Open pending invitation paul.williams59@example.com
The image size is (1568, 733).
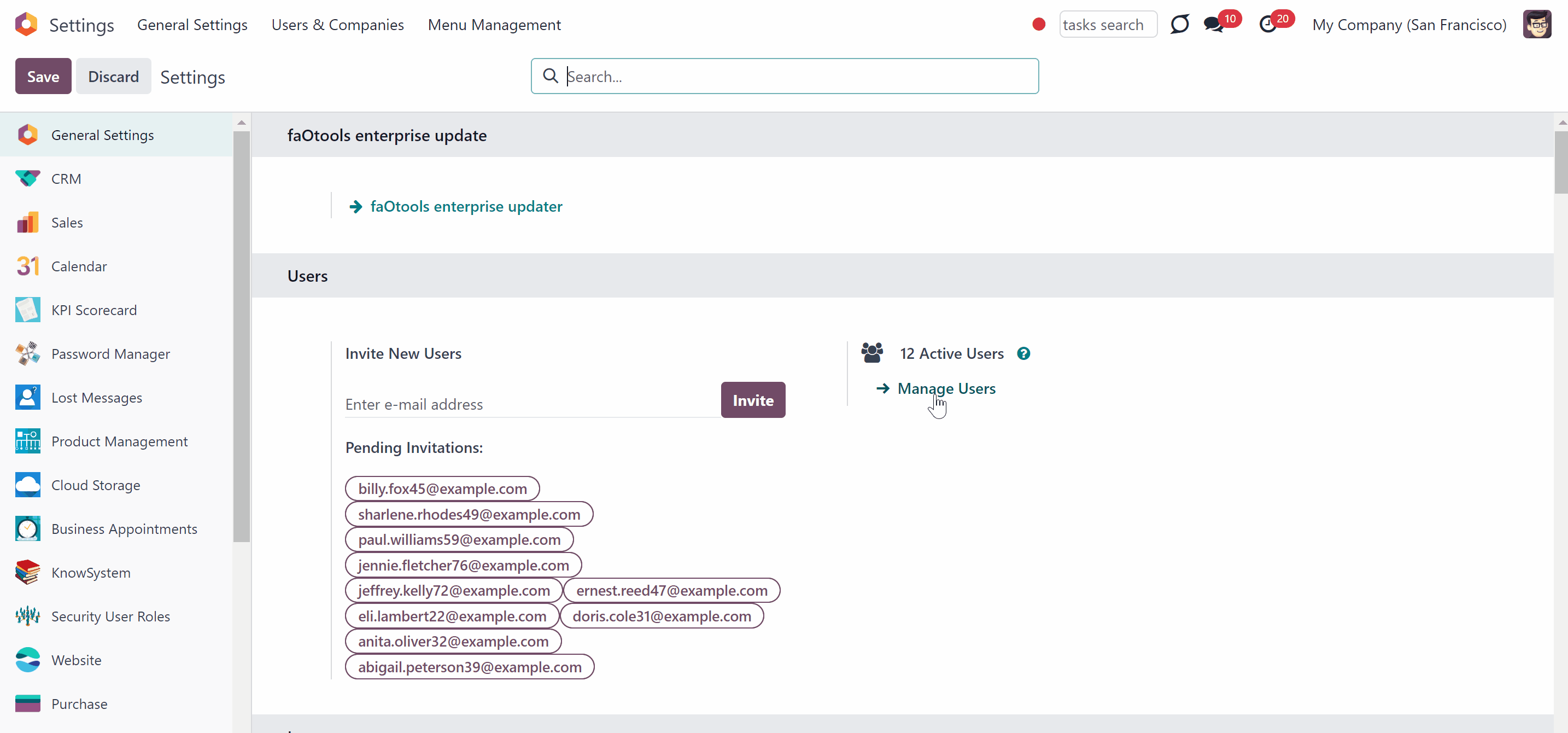(459, 540)
